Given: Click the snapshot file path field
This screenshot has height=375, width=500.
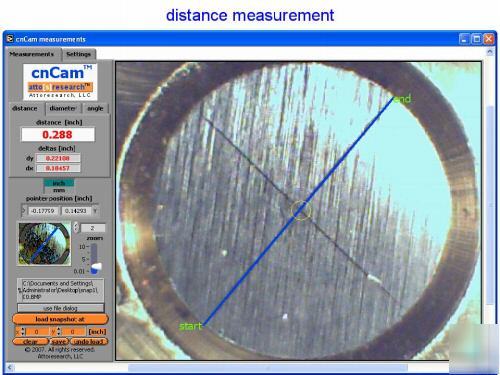Looking at the screenshot, I should 61,290.
